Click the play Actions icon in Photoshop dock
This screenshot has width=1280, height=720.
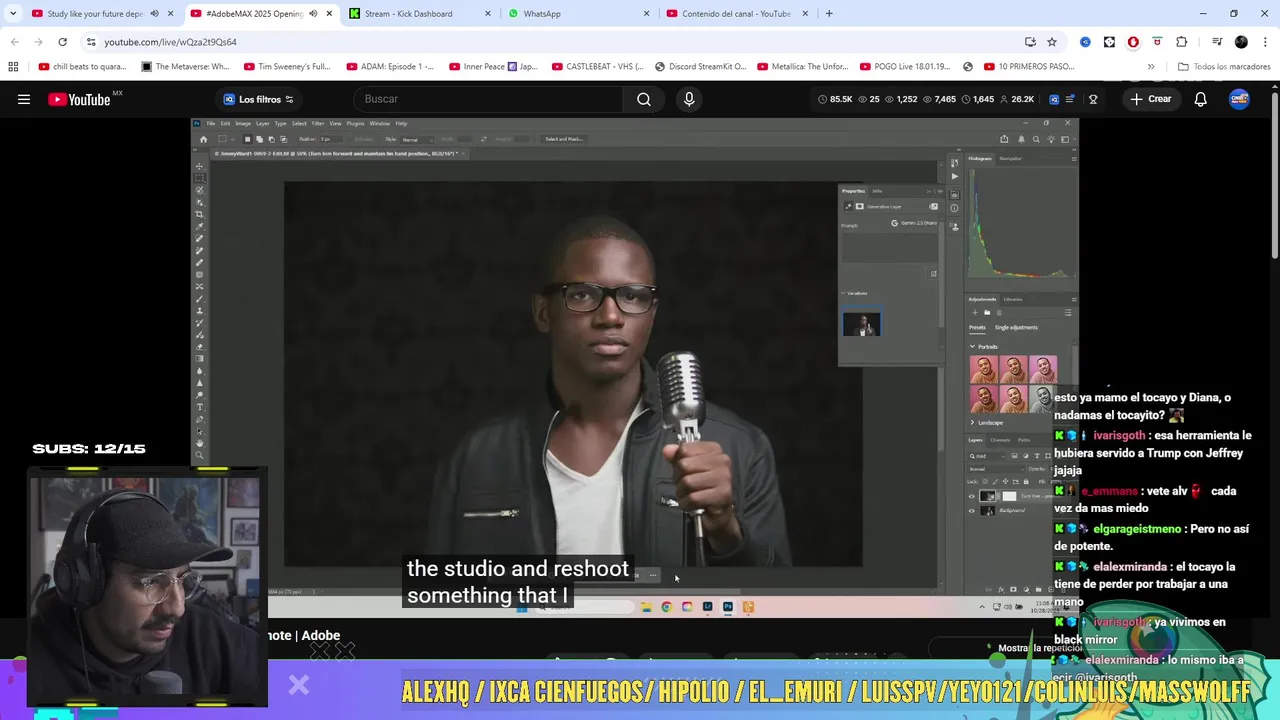tap(954, 176)
